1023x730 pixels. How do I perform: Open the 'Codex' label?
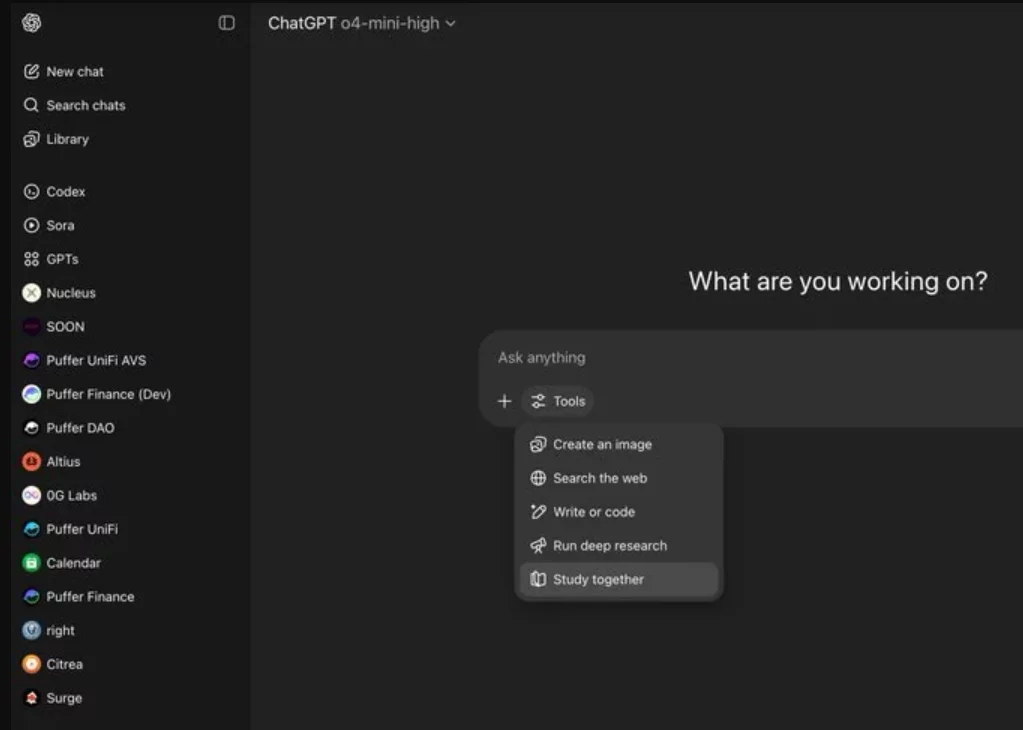66,192
